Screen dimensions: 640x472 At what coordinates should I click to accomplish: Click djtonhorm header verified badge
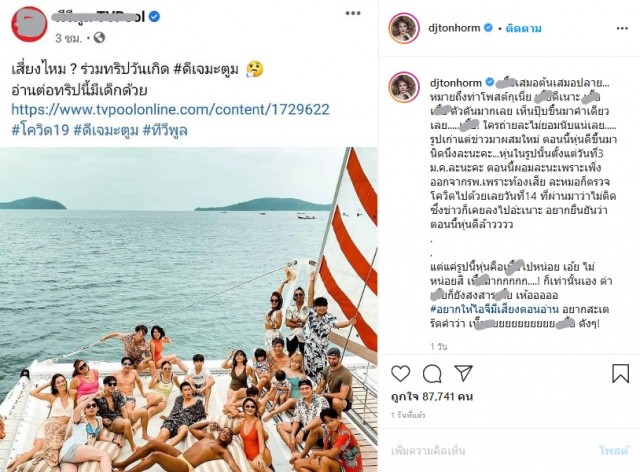tap(488, 28)
